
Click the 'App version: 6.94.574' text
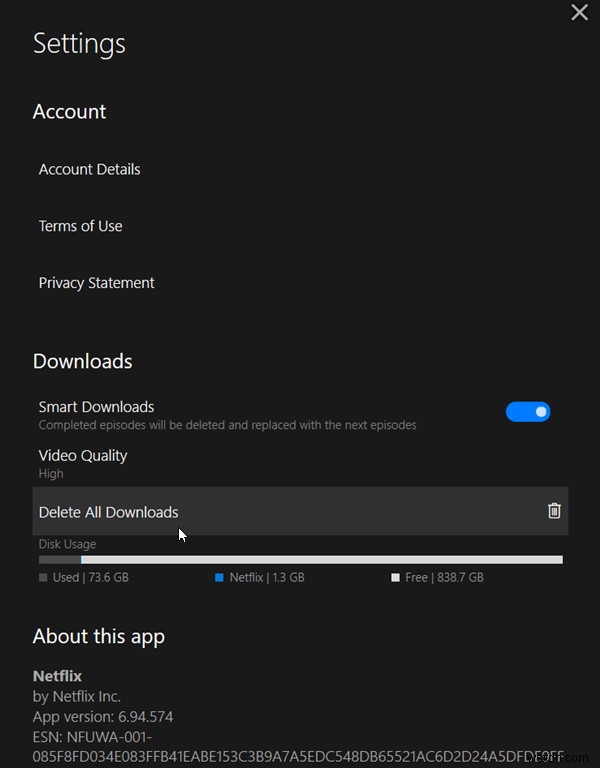103,717
